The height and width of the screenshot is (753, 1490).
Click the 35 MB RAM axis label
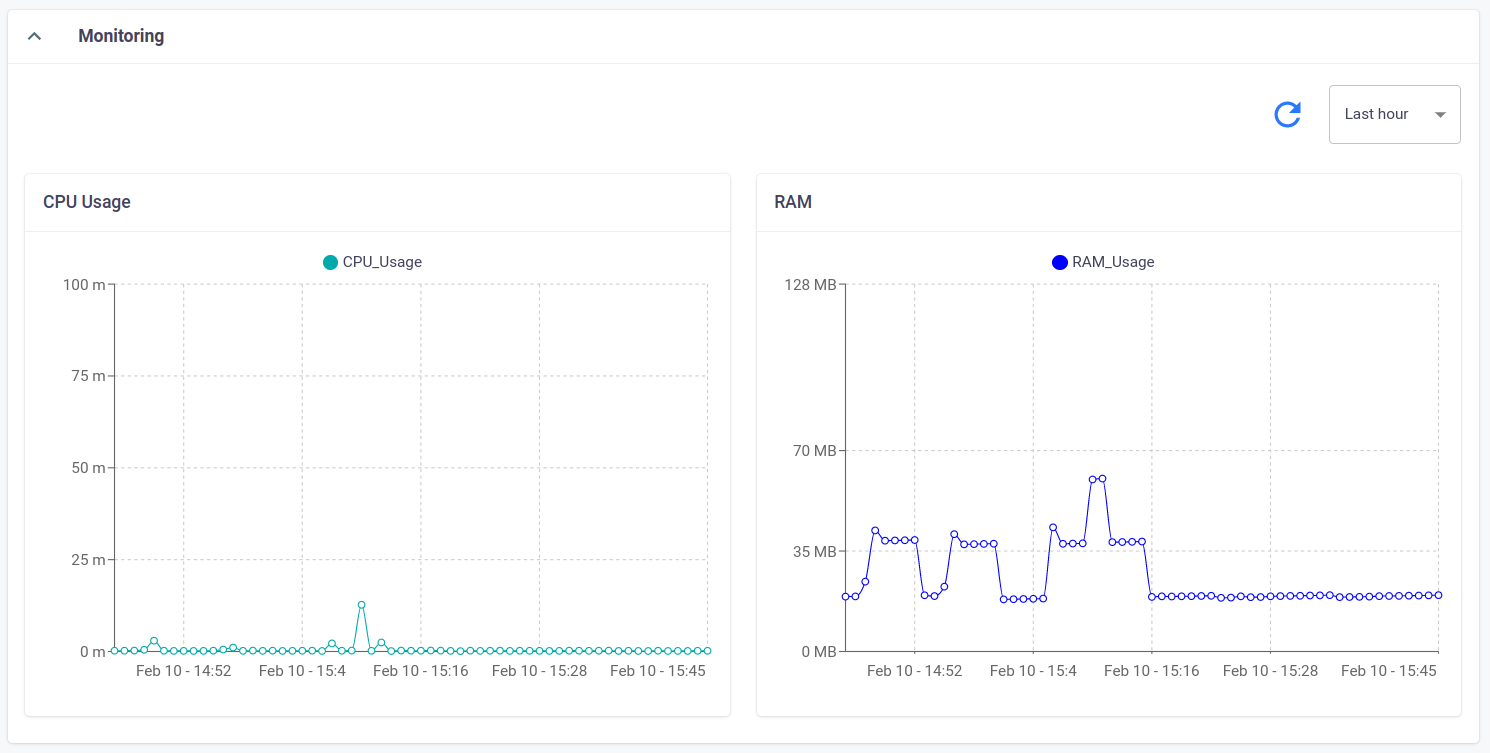[815, 551]
